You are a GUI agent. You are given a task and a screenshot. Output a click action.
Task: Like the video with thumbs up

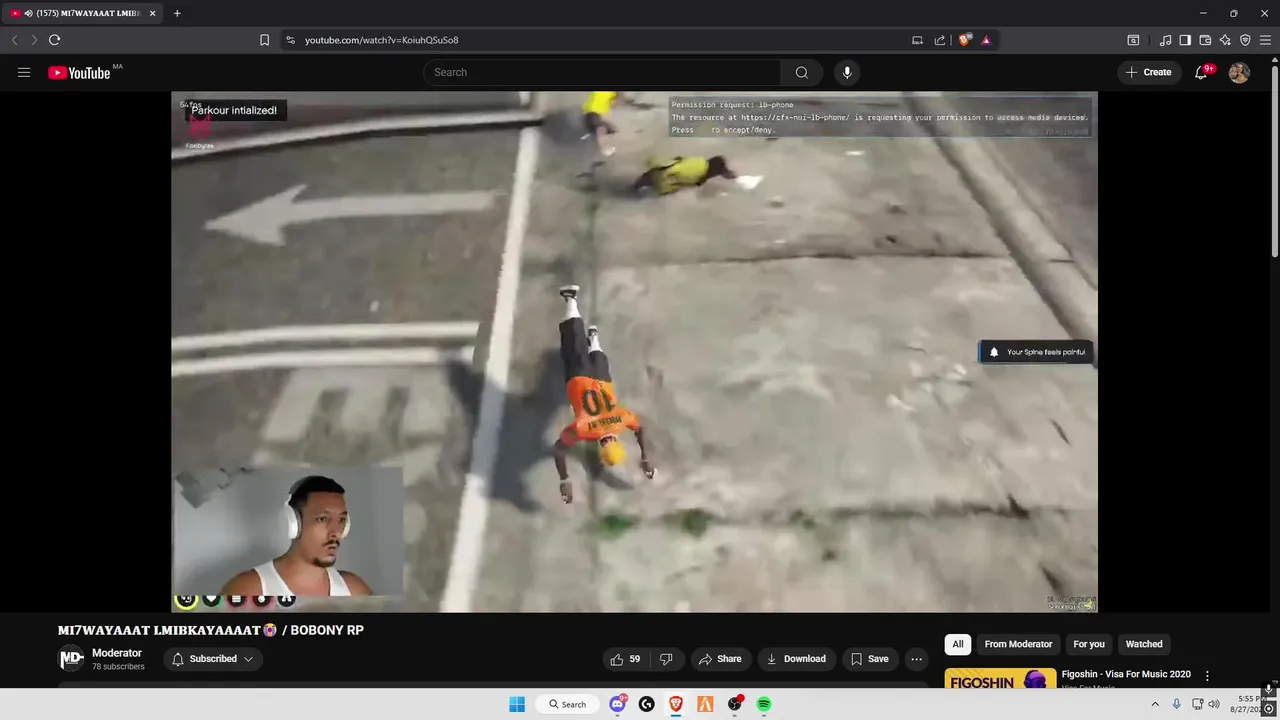tap(625, 659)
